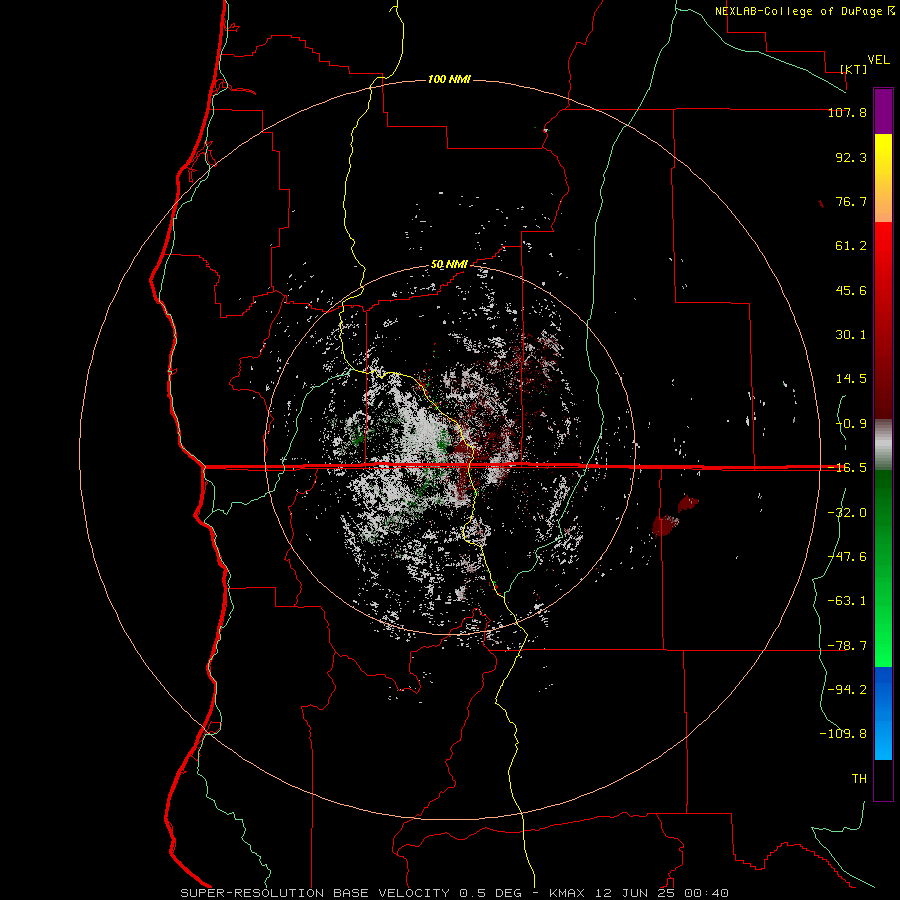This screenshot has width=900, height=900.
Task: Click the 76.7 velocity scale value
Action: pos(851,201)
